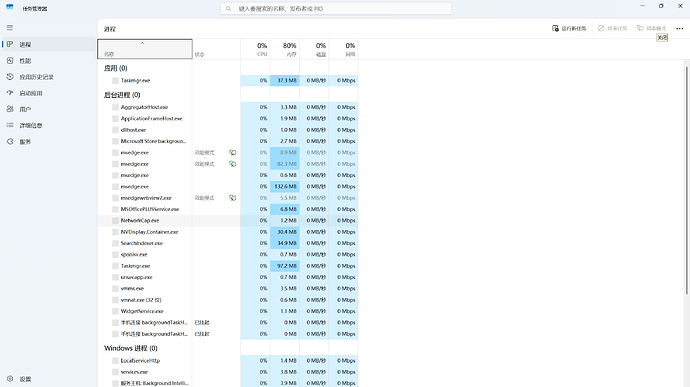Collapse the 后台进程 background processes group
The width and height of the screenshot is (690, 387).
[x=122, y=95]
